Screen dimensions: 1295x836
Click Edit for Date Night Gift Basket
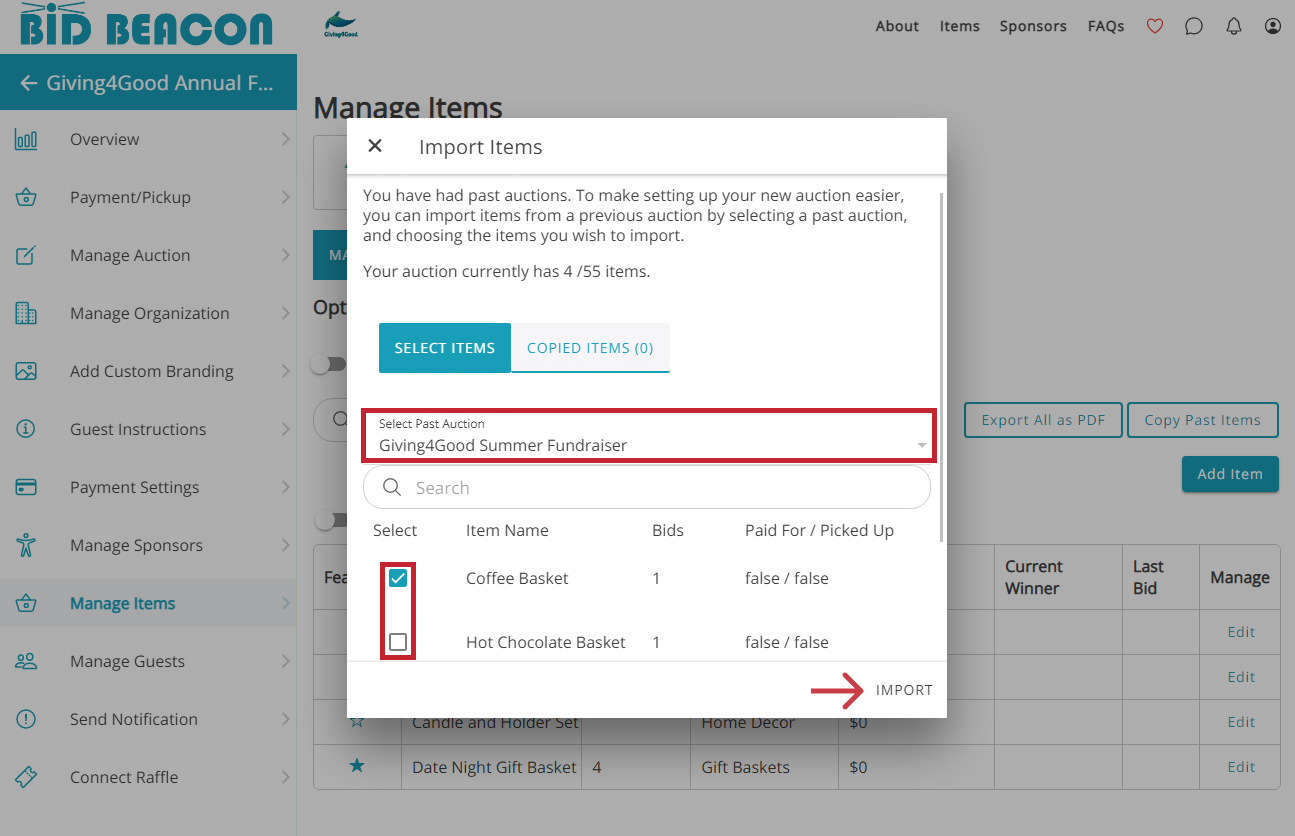click(x=1241, y=767)
